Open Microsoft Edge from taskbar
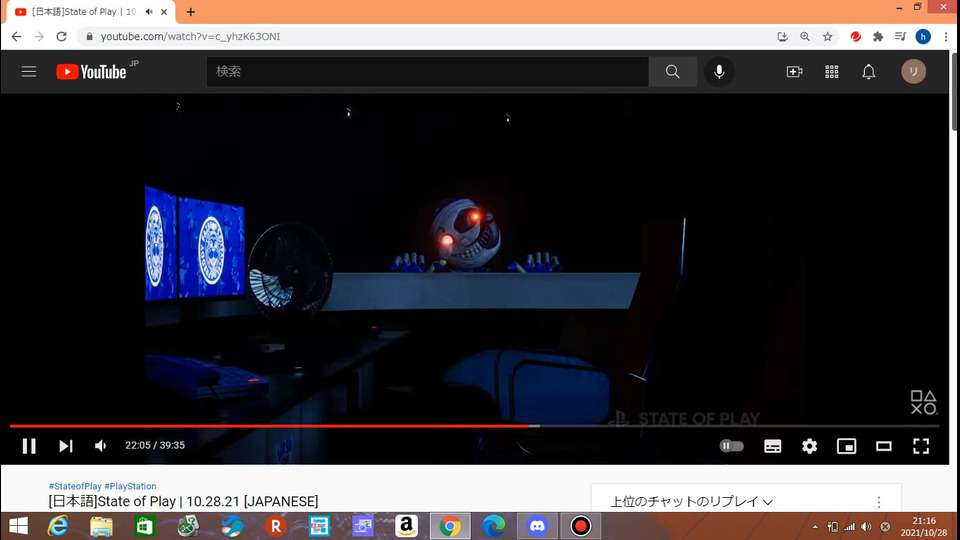The image size is (960, 540). click(493, 526)
